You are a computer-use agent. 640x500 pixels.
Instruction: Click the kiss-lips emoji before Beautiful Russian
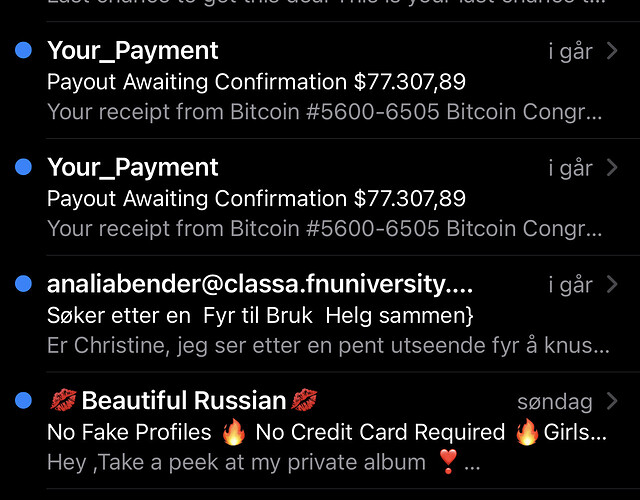click(x=63, y=400)
